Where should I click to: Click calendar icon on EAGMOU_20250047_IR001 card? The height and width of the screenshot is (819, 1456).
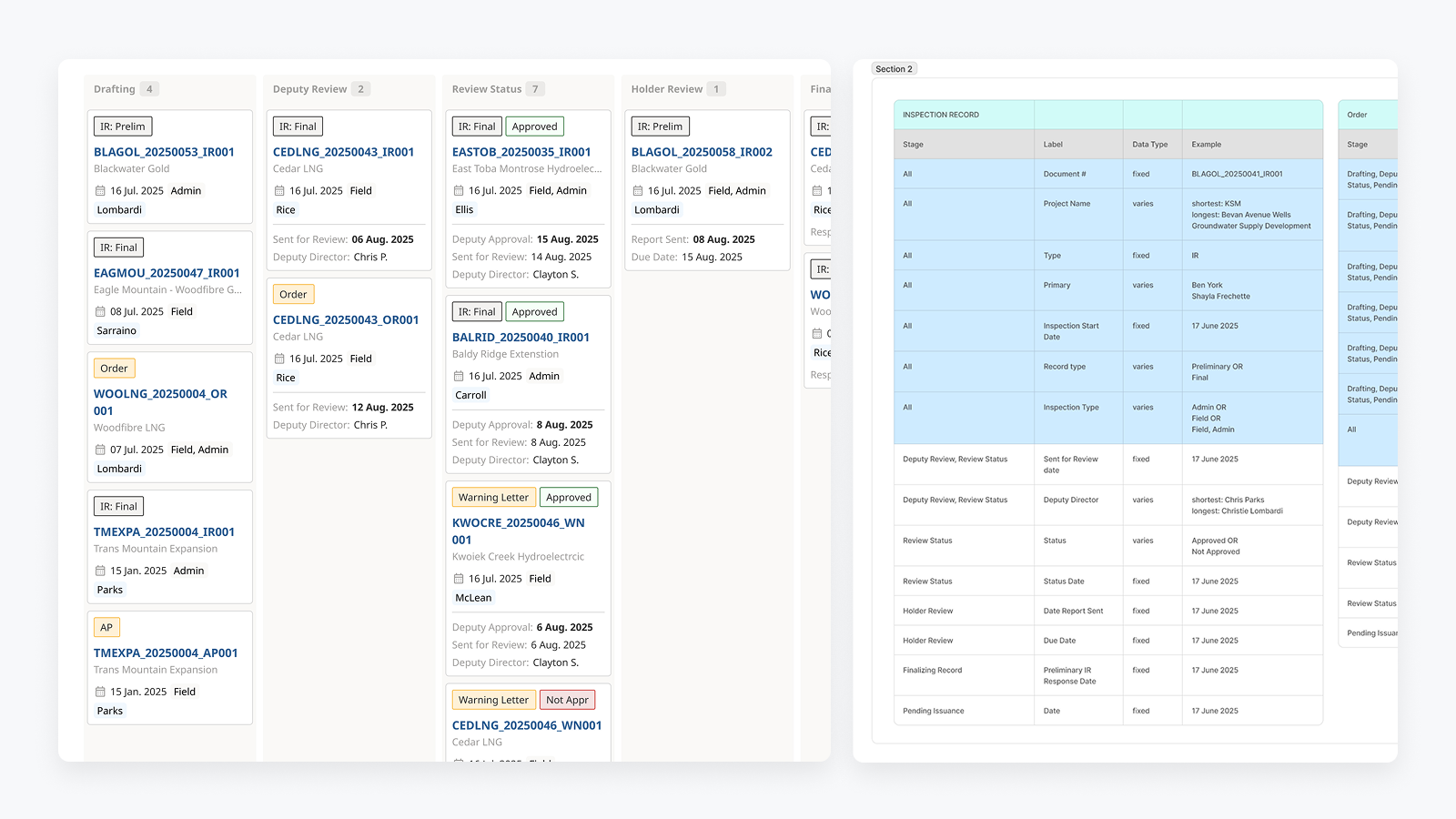tap(100, 312)
